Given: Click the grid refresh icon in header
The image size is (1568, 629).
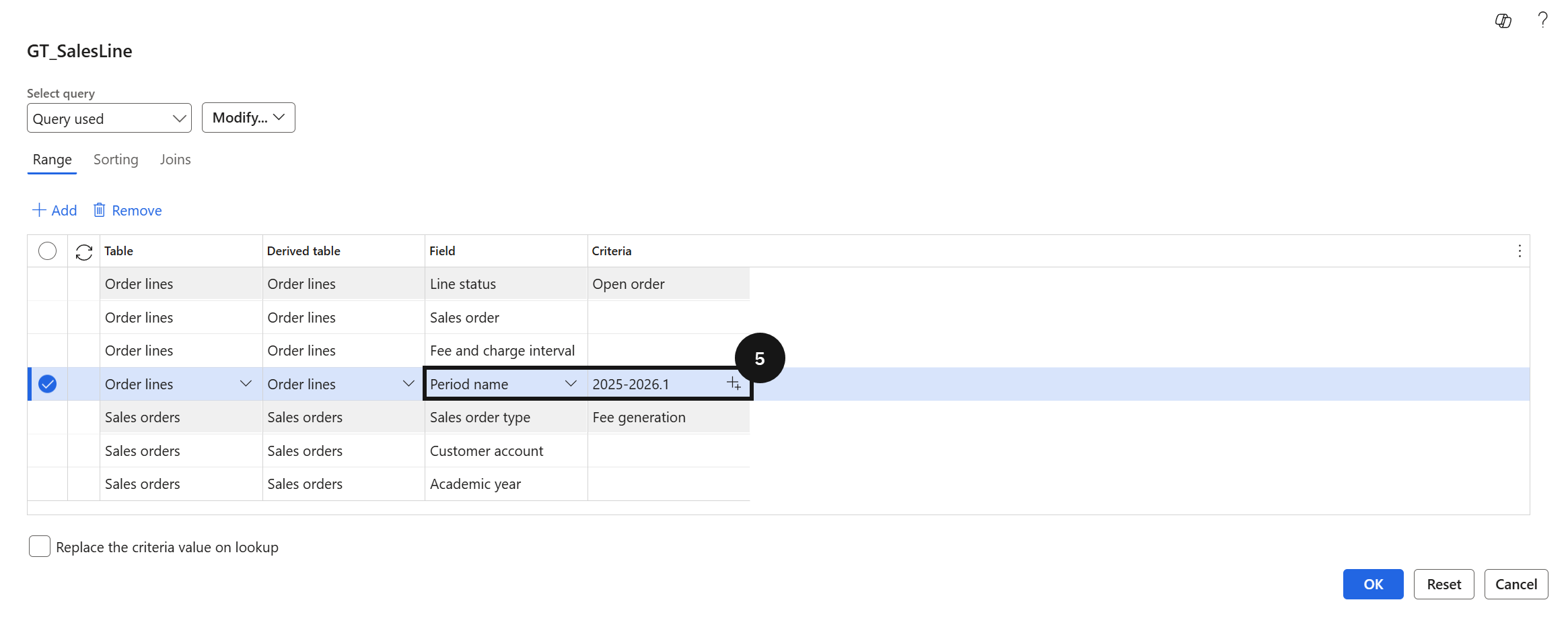Looking at the screenshot, I should (84, 252).
